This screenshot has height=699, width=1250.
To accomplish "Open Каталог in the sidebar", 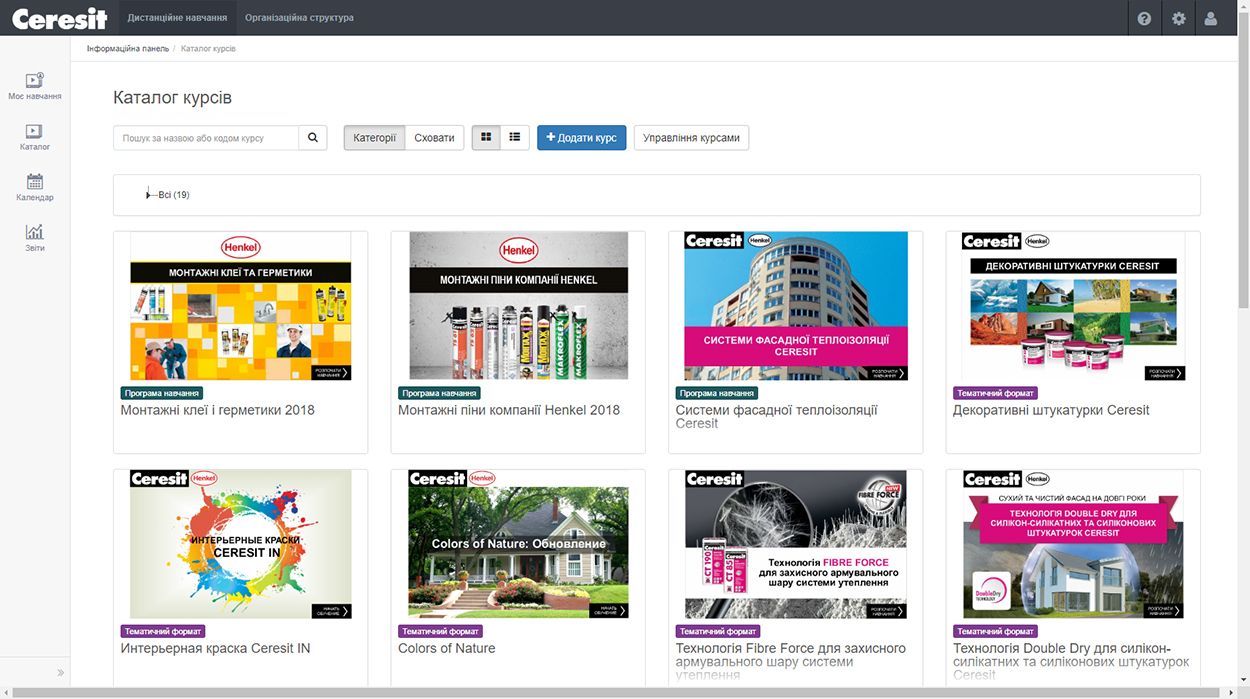I will coord(35,137).
